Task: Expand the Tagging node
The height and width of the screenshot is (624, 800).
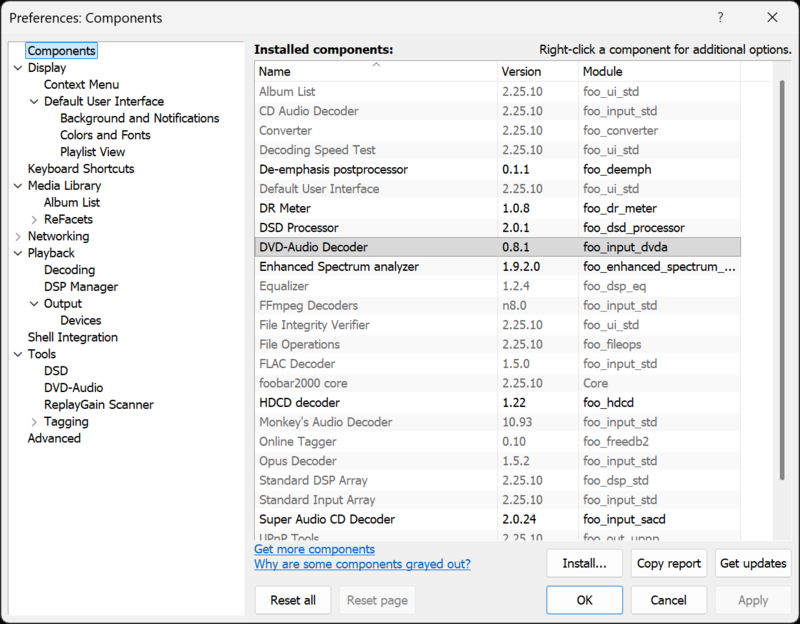Action: tap(34, 421)
